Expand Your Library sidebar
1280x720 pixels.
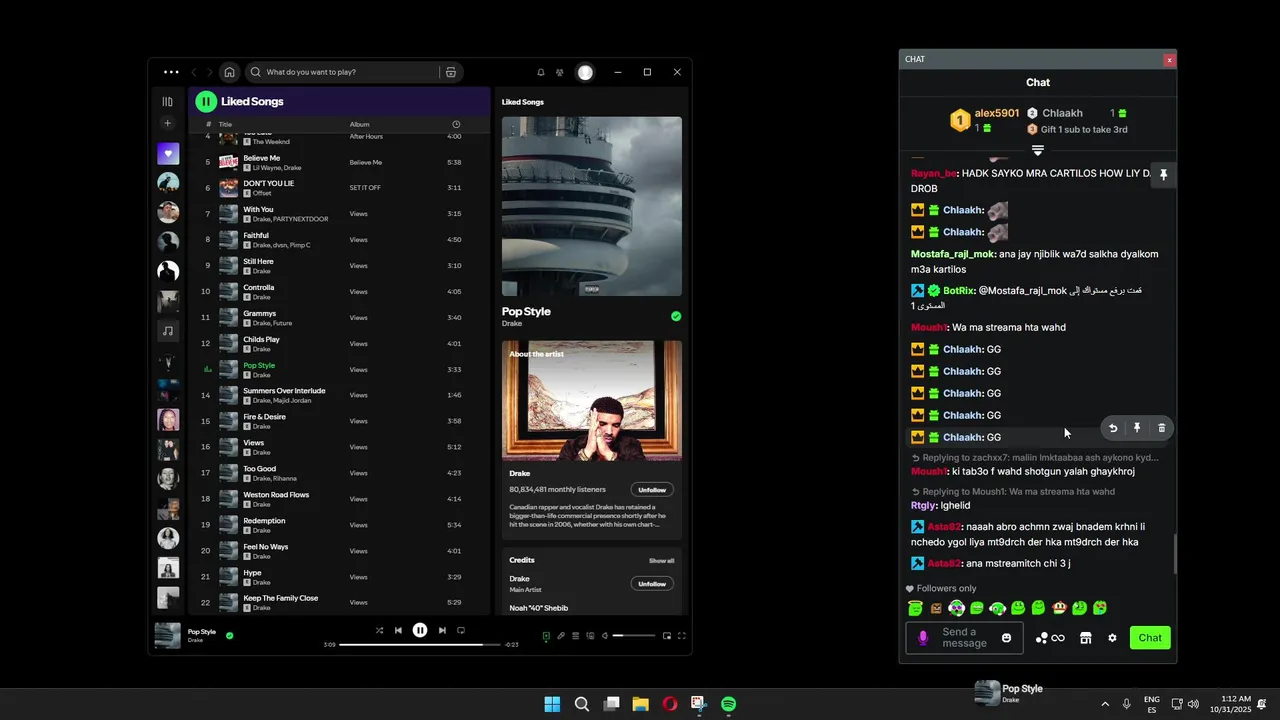(168, 101)
